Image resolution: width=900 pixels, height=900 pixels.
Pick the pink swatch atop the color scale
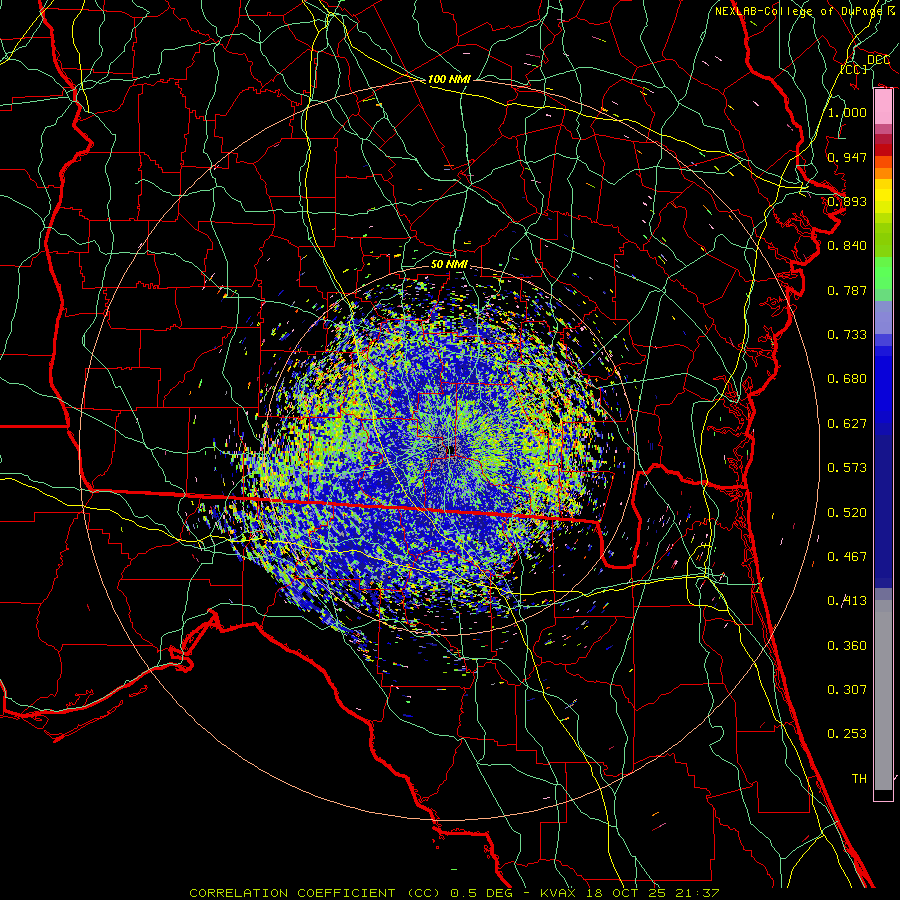(883, 107)
